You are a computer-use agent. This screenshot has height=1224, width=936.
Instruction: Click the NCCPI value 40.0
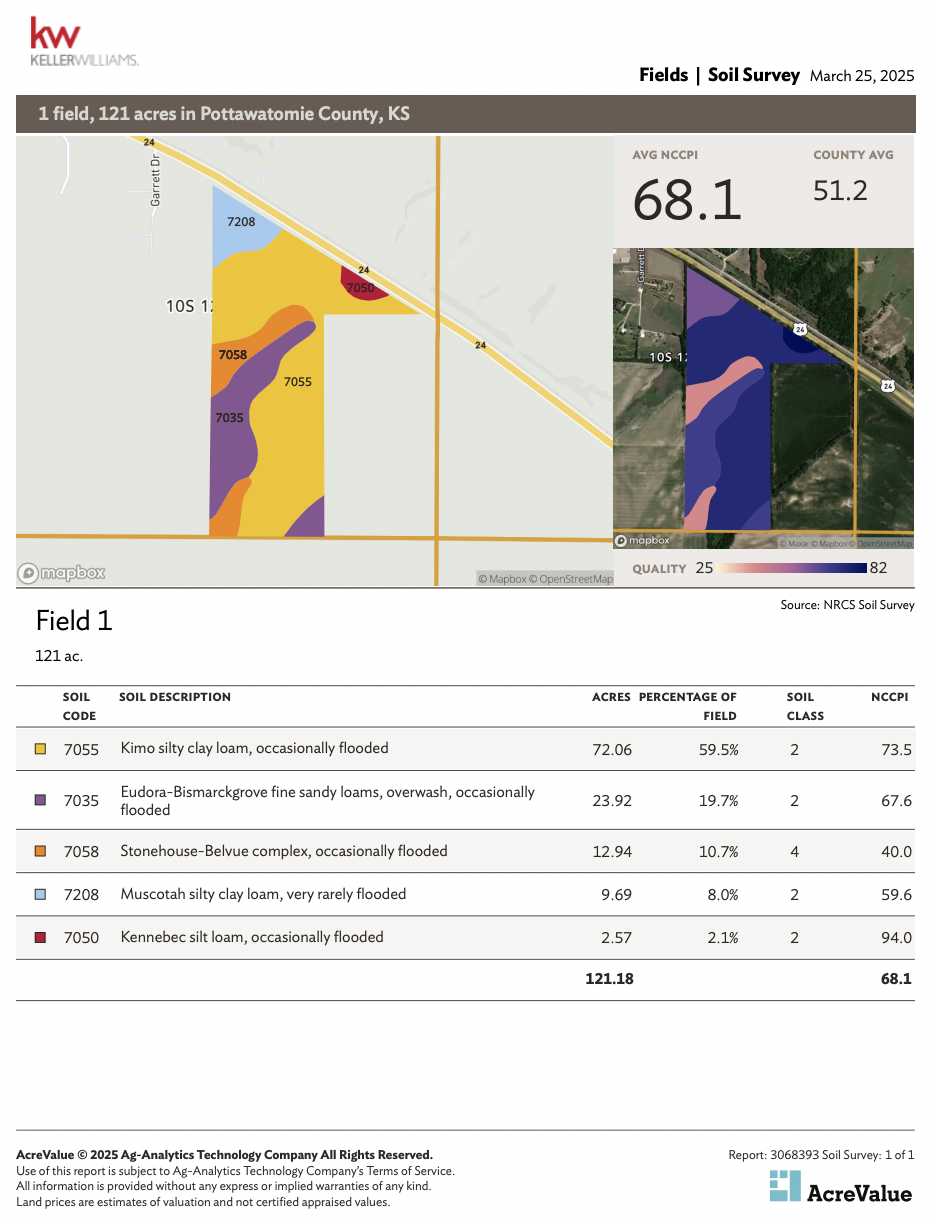pos(896,852)
